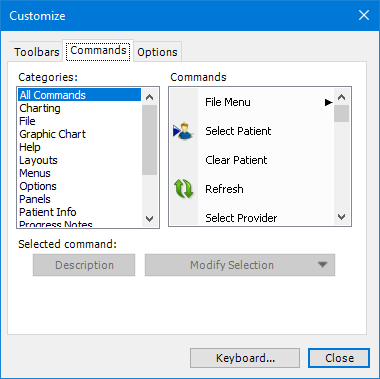
Task: Select the Patient Info category
Action: click(80, 212)
